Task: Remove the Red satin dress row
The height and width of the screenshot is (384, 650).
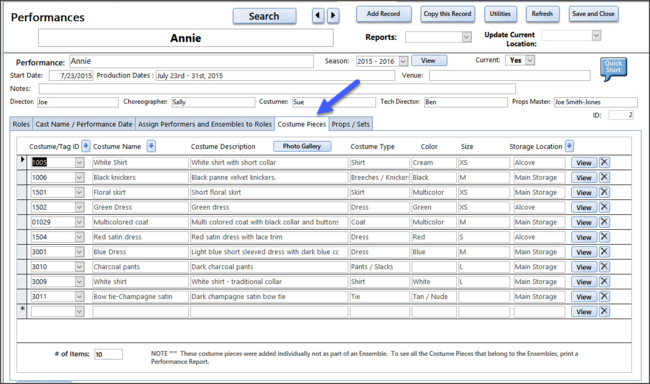Action: point(604,237)
